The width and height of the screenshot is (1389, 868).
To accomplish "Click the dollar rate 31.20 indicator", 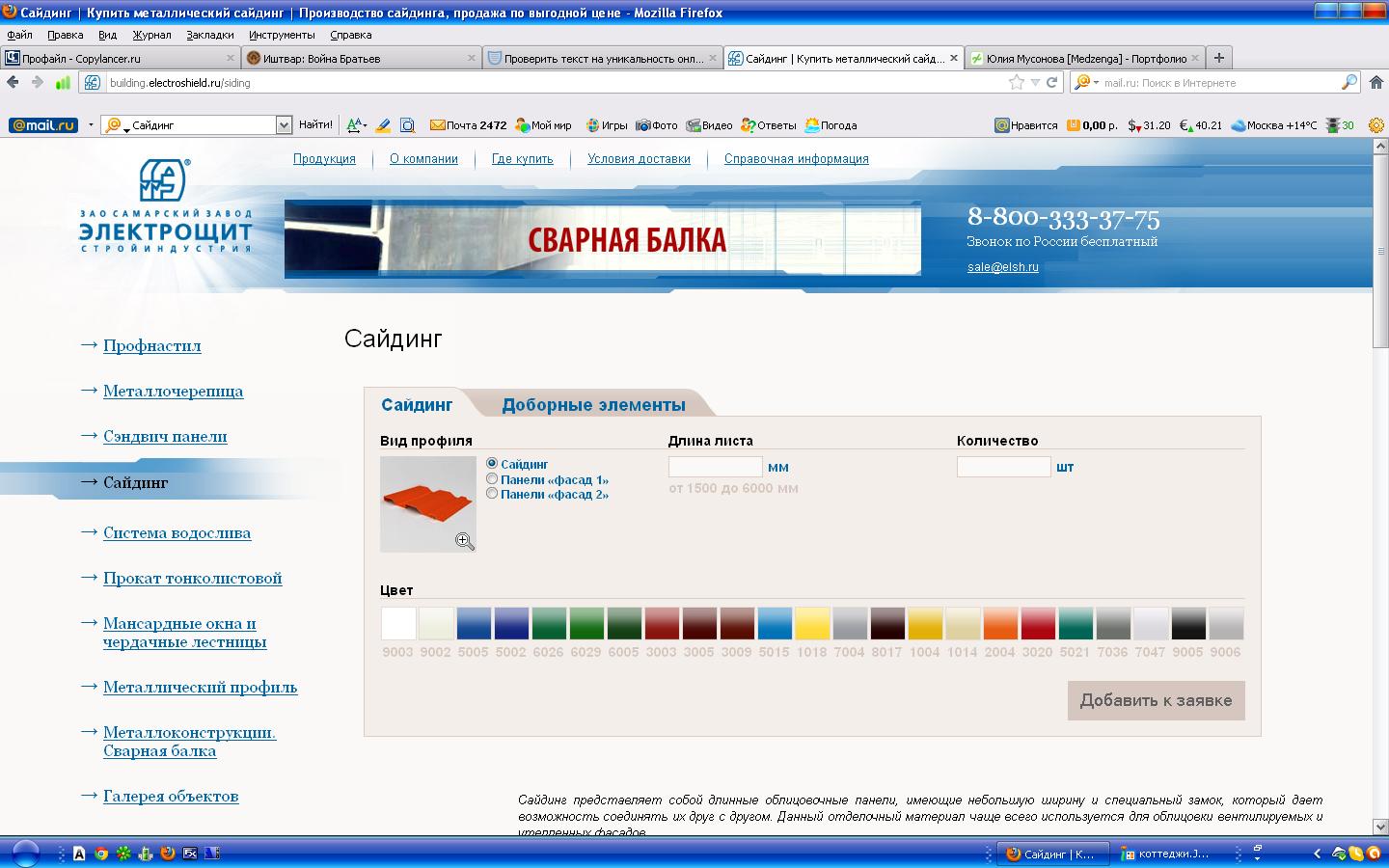I will (1149, 125).
